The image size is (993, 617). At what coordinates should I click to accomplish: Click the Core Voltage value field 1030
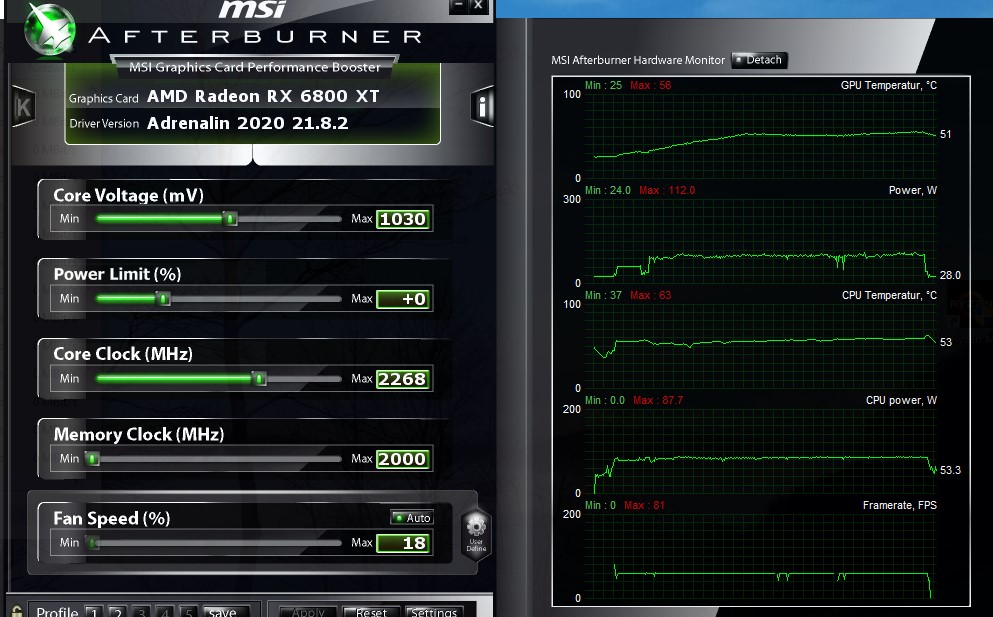coord(403,219)
